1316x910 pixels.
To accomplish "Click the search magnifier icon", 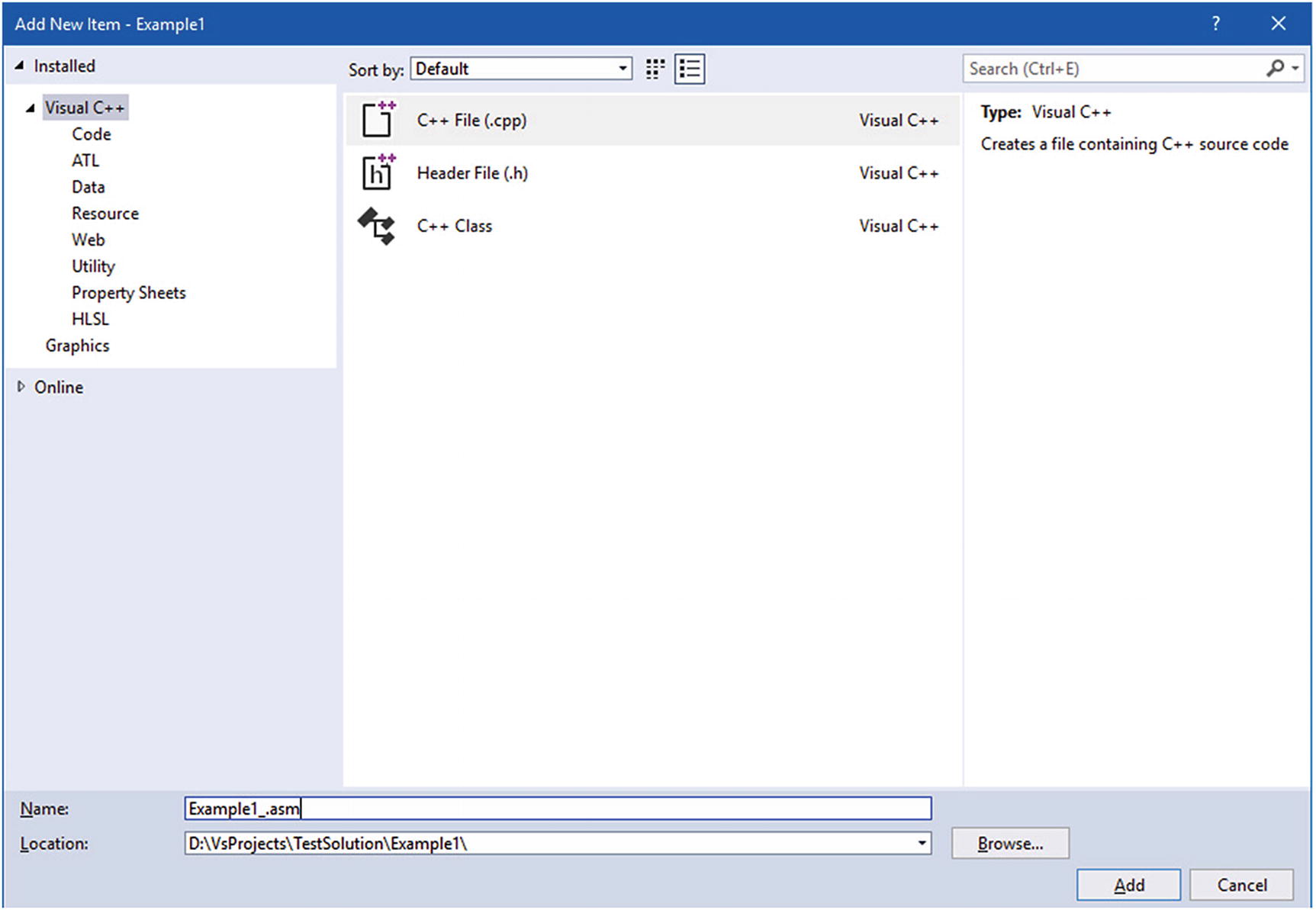I will pyautogui.click(x=1275, y=69).
